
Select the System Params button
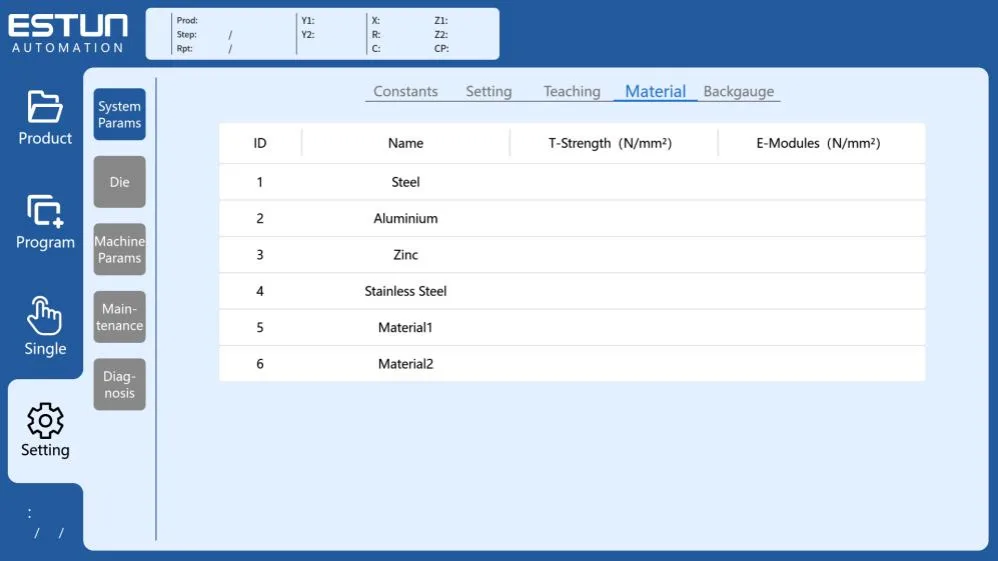(x=120, y=115)
